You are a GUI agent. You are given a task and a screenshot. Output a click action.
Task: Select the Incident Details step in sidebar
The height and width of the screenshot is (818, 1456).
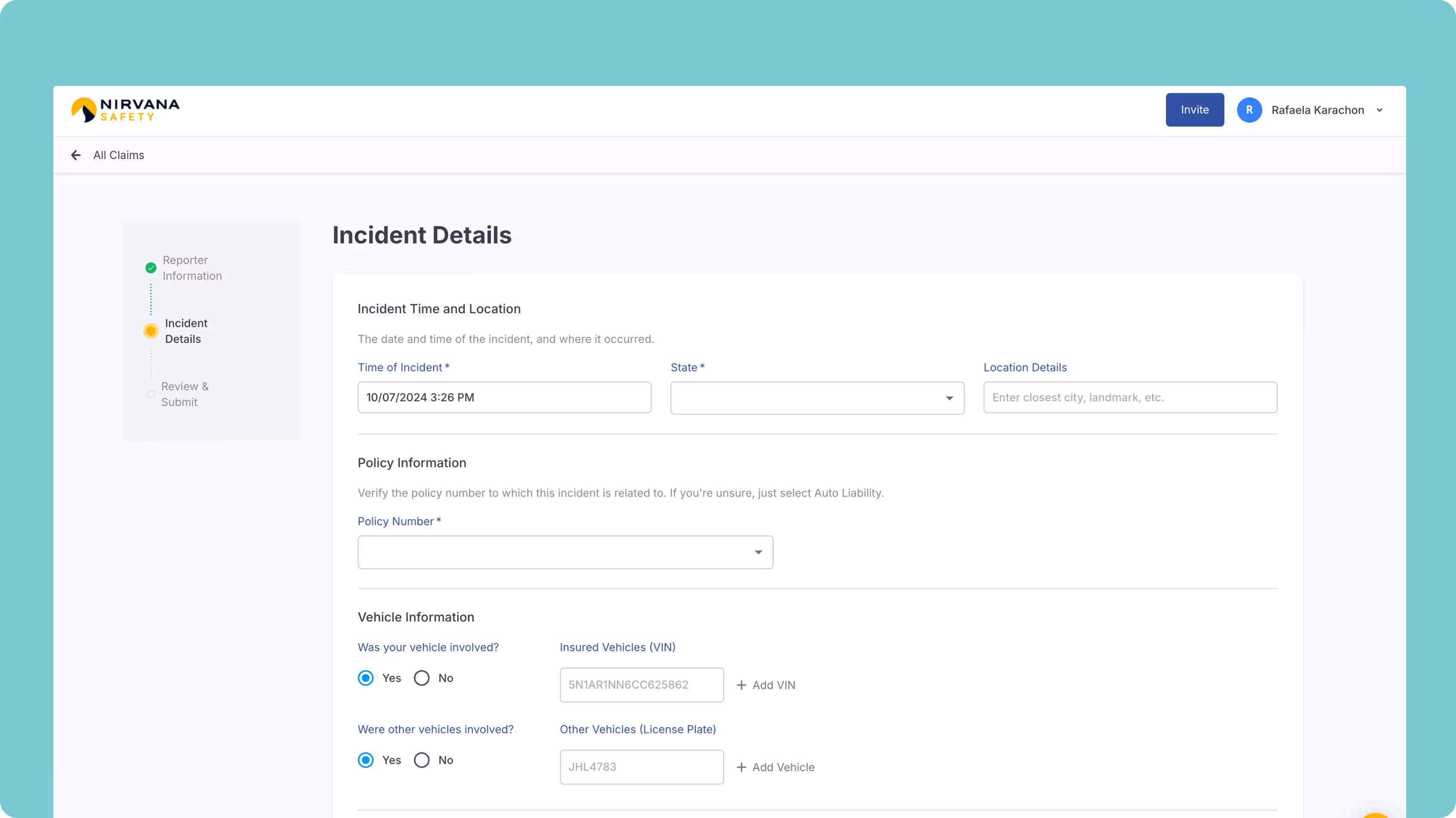185,330
